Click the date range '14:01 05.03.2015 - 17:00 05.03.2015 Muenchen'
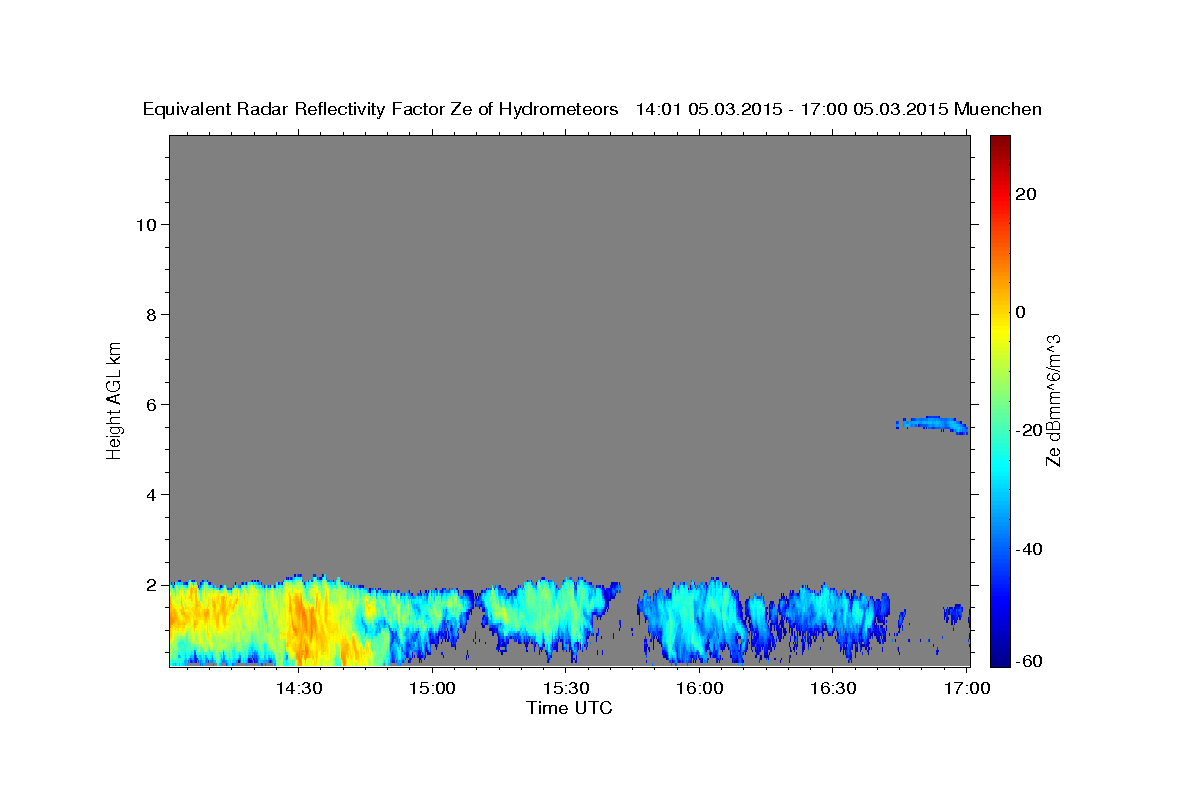 839,109
